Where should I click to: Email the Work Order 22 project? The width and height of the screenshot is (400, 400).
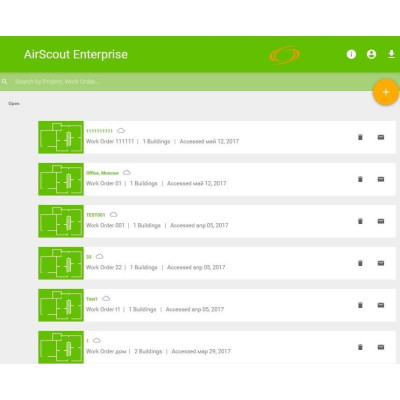[381, 263]
